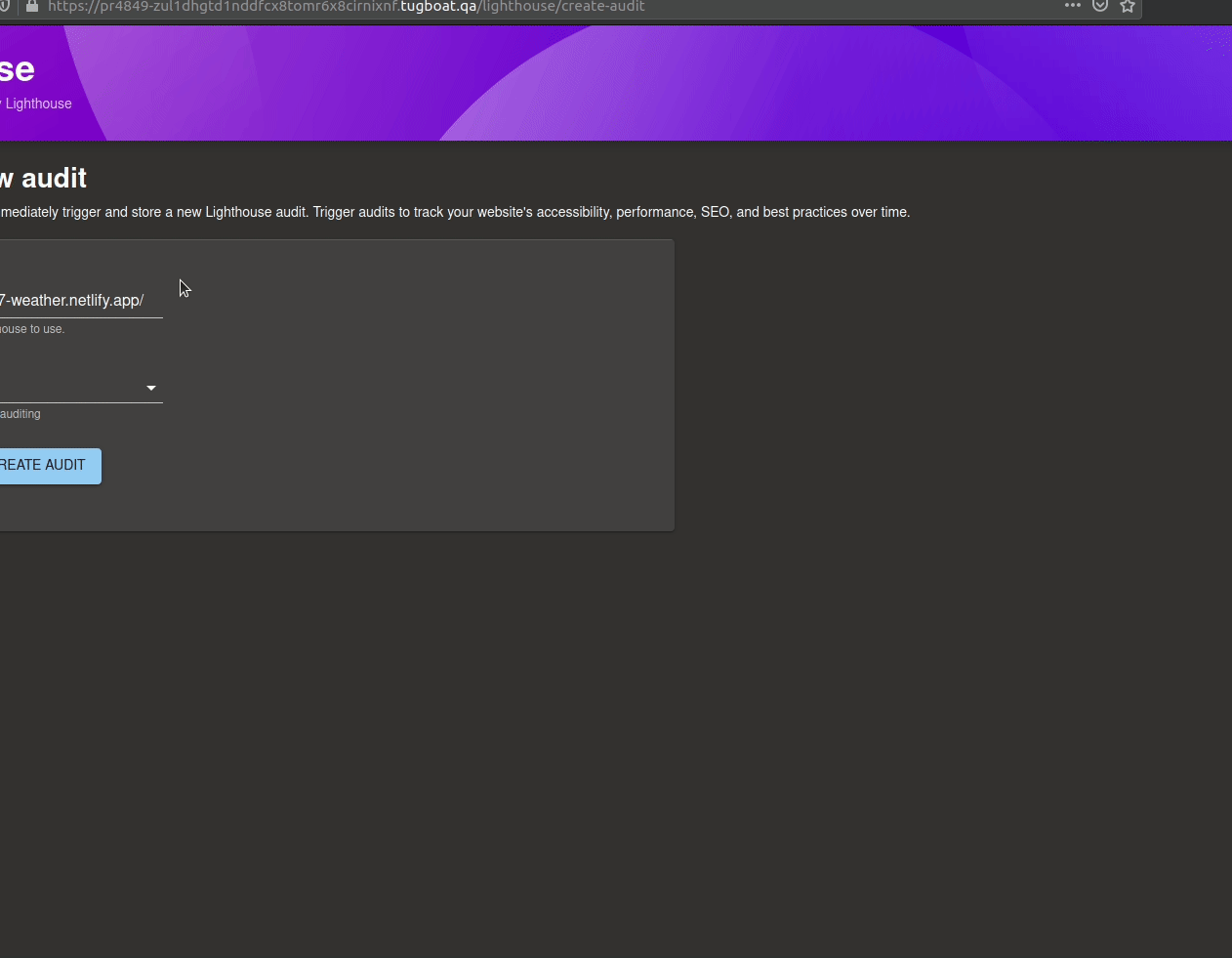Click the helper text 'house to use'
The height and width of the screenshot is (958, 1232).
(x=33, y=329)
